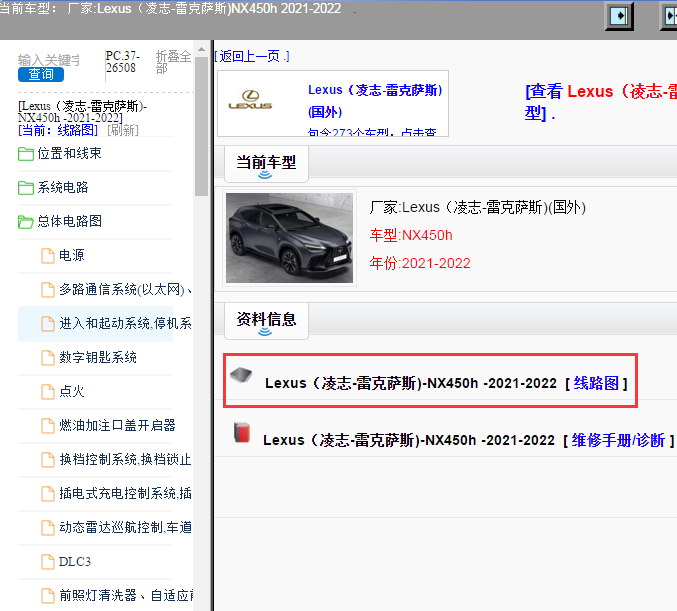The image size is (677, 611).
Task: Click the 查看 Lexus 车型 link
Action: [601, 102]
